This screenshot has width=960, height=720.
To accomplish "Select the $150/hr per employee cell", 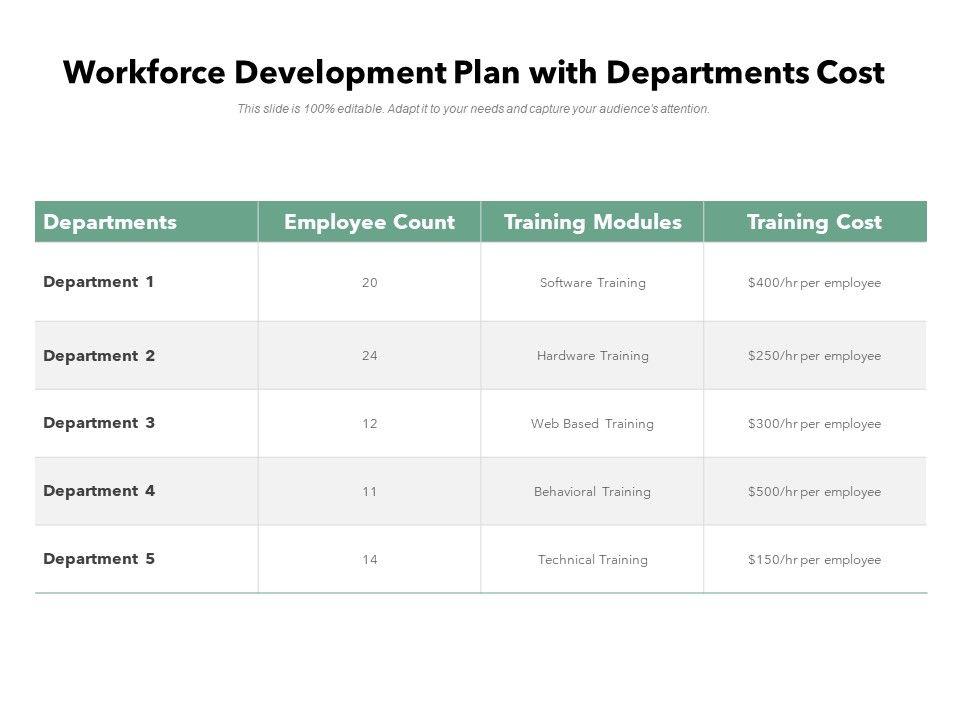I will coord(814,560).
